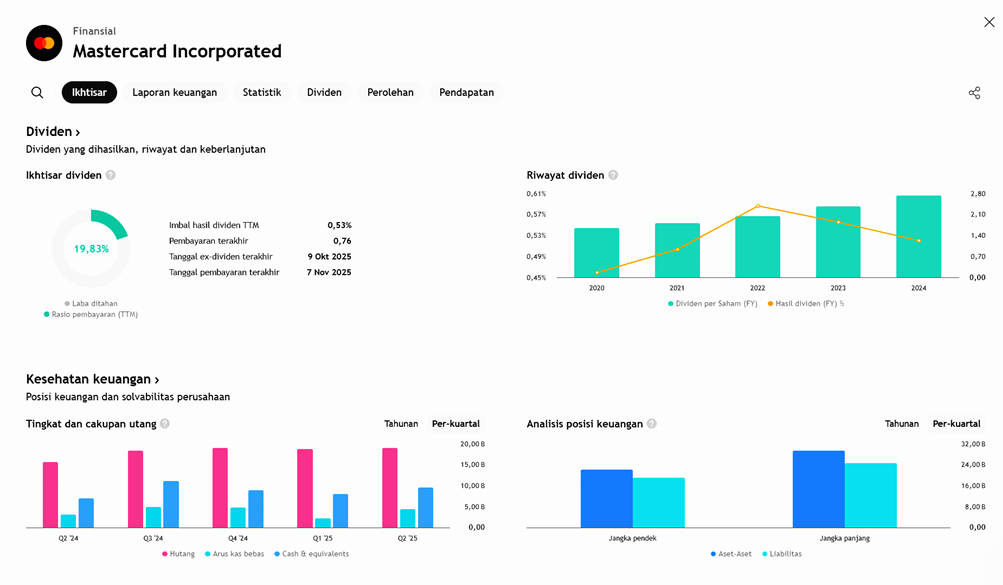
Task: Switch debt chart to Tahunan
Action: (401, 424)
